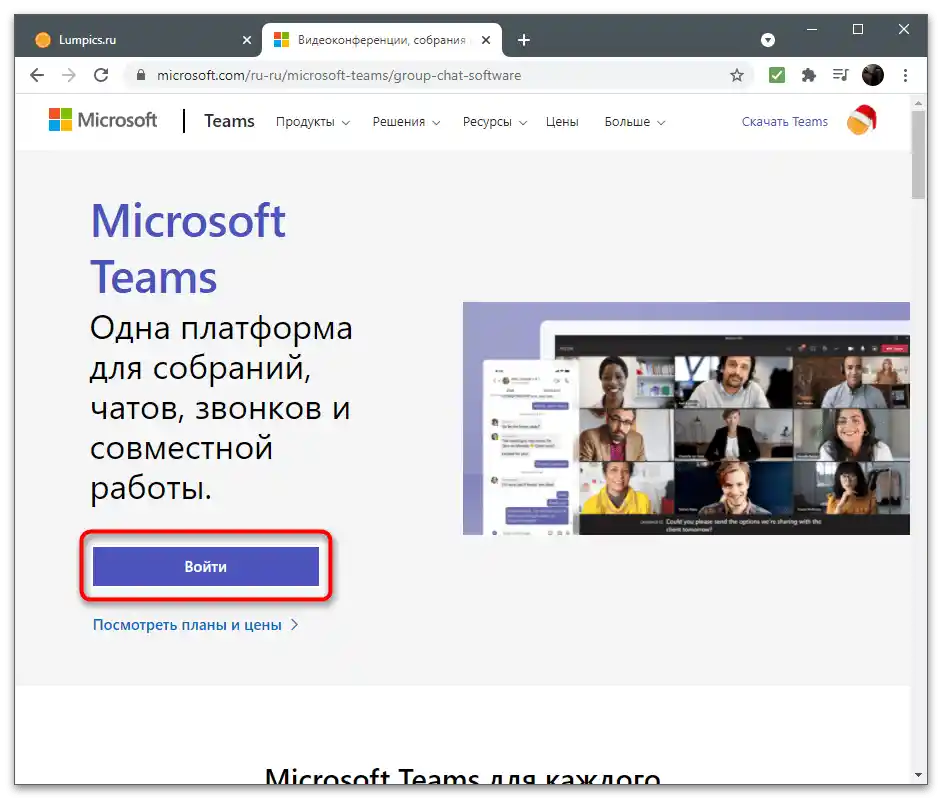Expand the Решения menu
This screenshot has width=942, height=799.
(x=406, y=121)
